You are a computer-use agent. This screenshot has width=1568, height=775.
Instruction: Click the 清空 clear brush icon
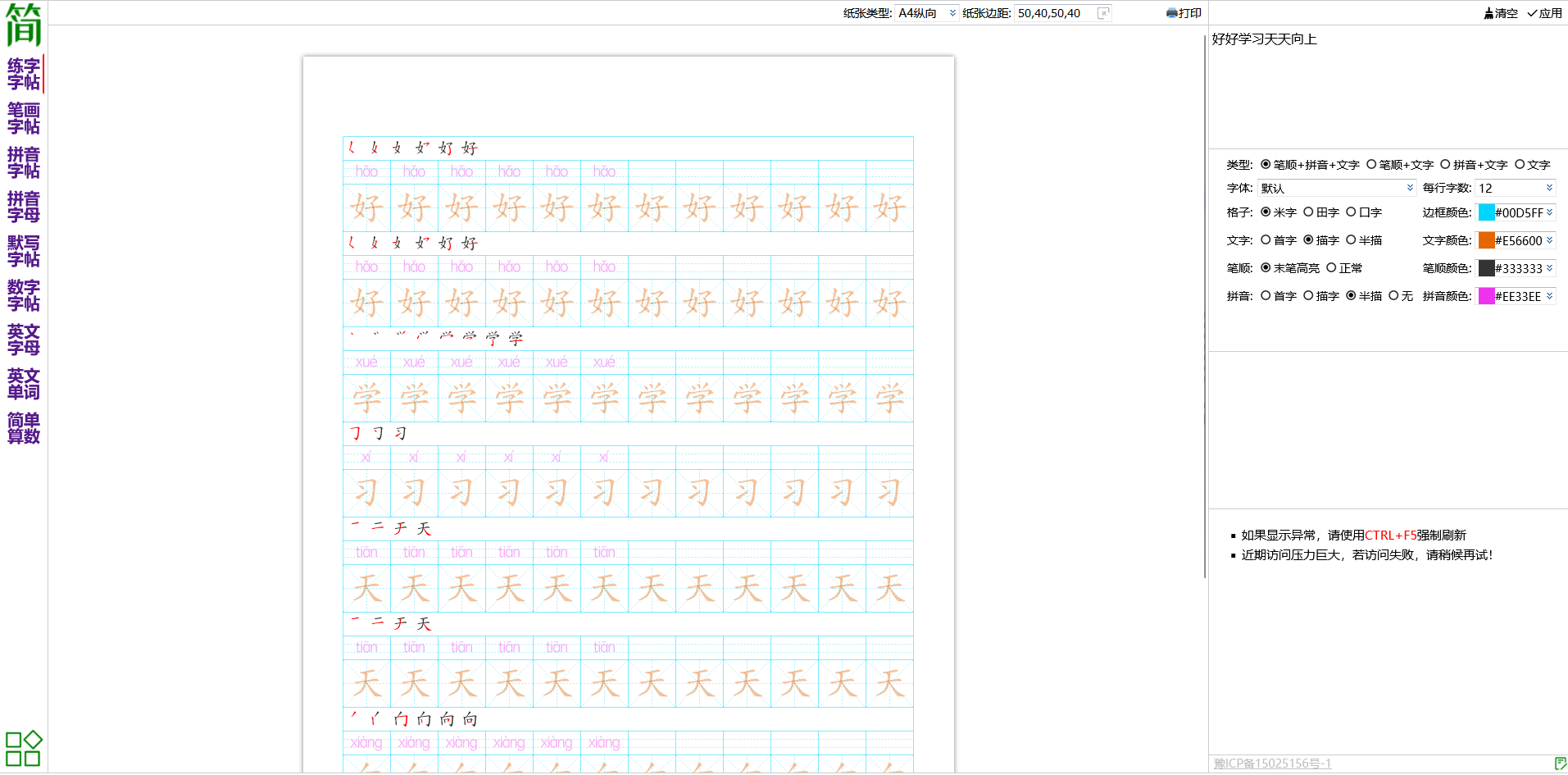pos(1489,13)
